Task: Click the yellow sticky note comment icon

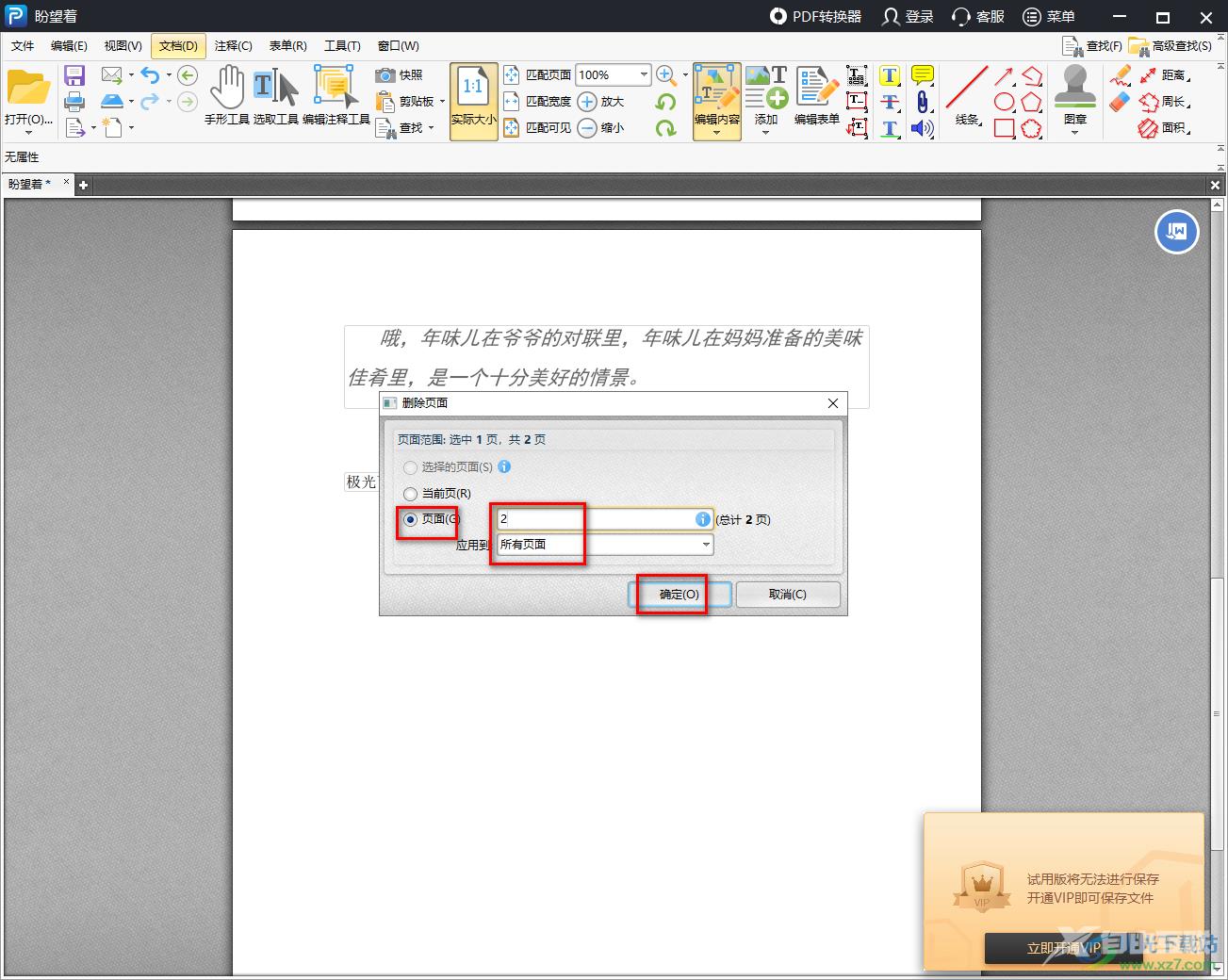Action: coord(923,75)
